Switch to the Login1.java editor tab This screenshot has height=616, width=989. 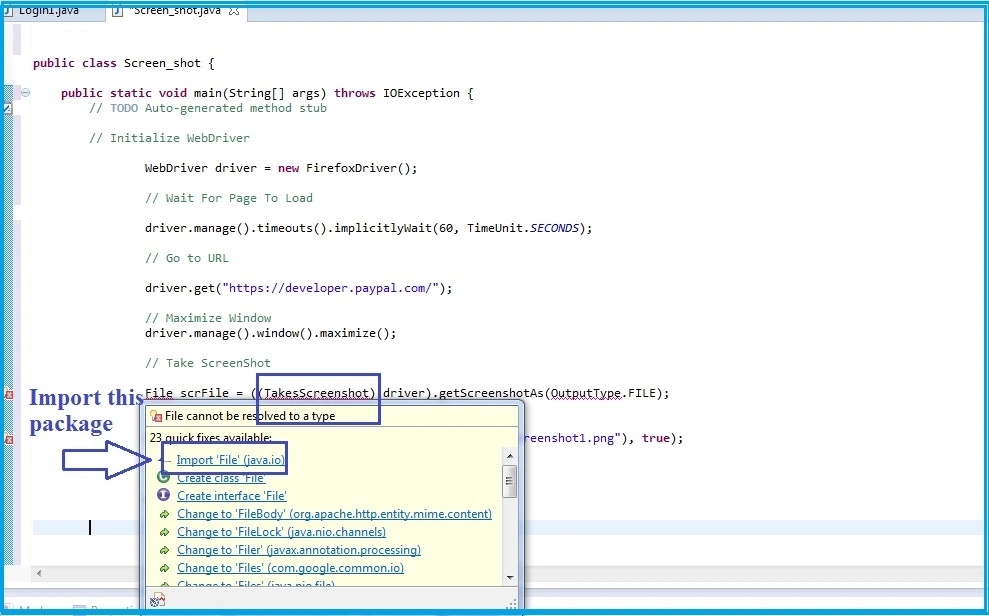[x=49, y=11]
